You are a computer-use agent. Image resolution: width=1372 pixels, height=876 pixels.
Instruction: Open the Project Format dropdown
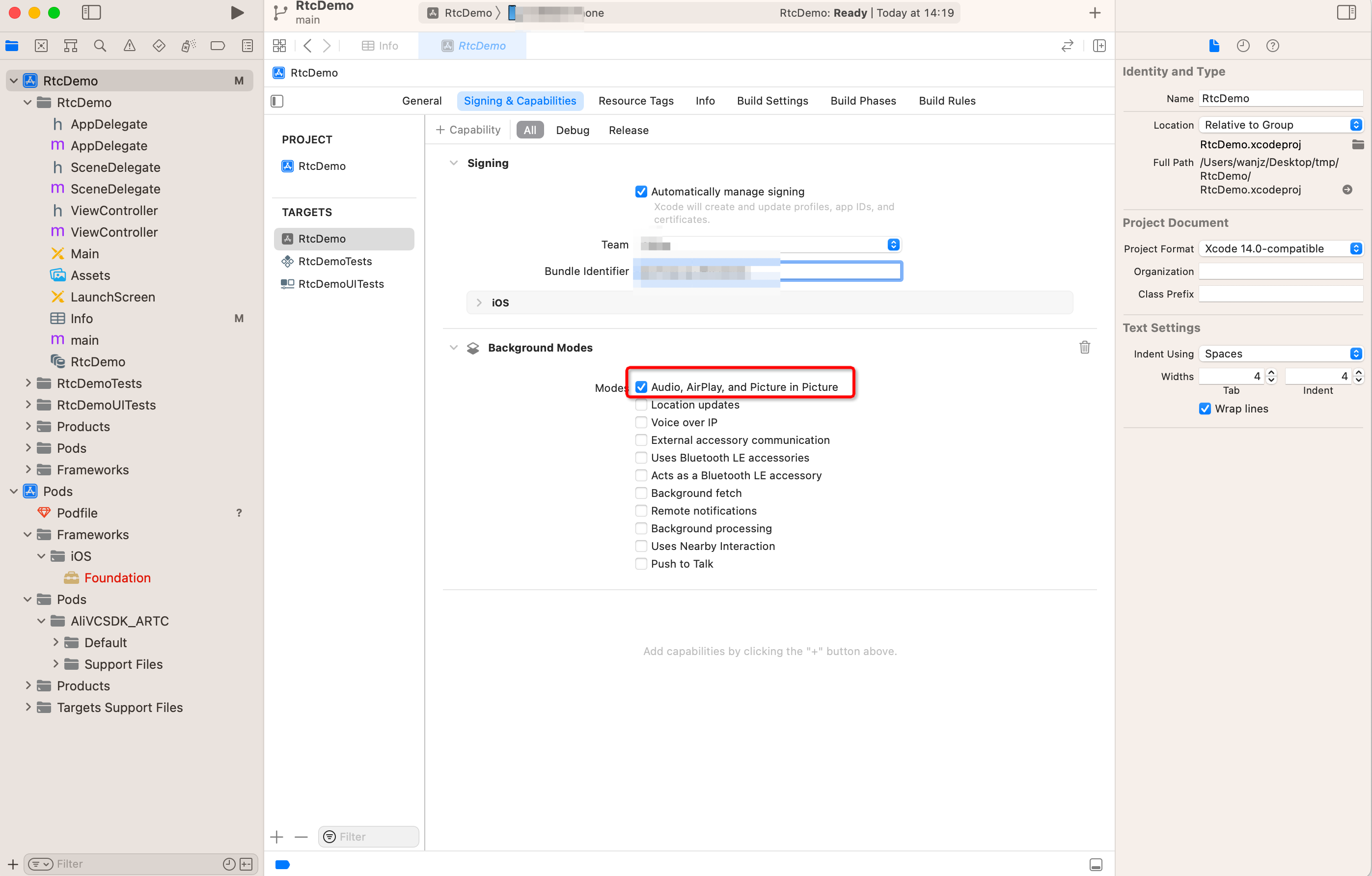[x=1280, y=248]
